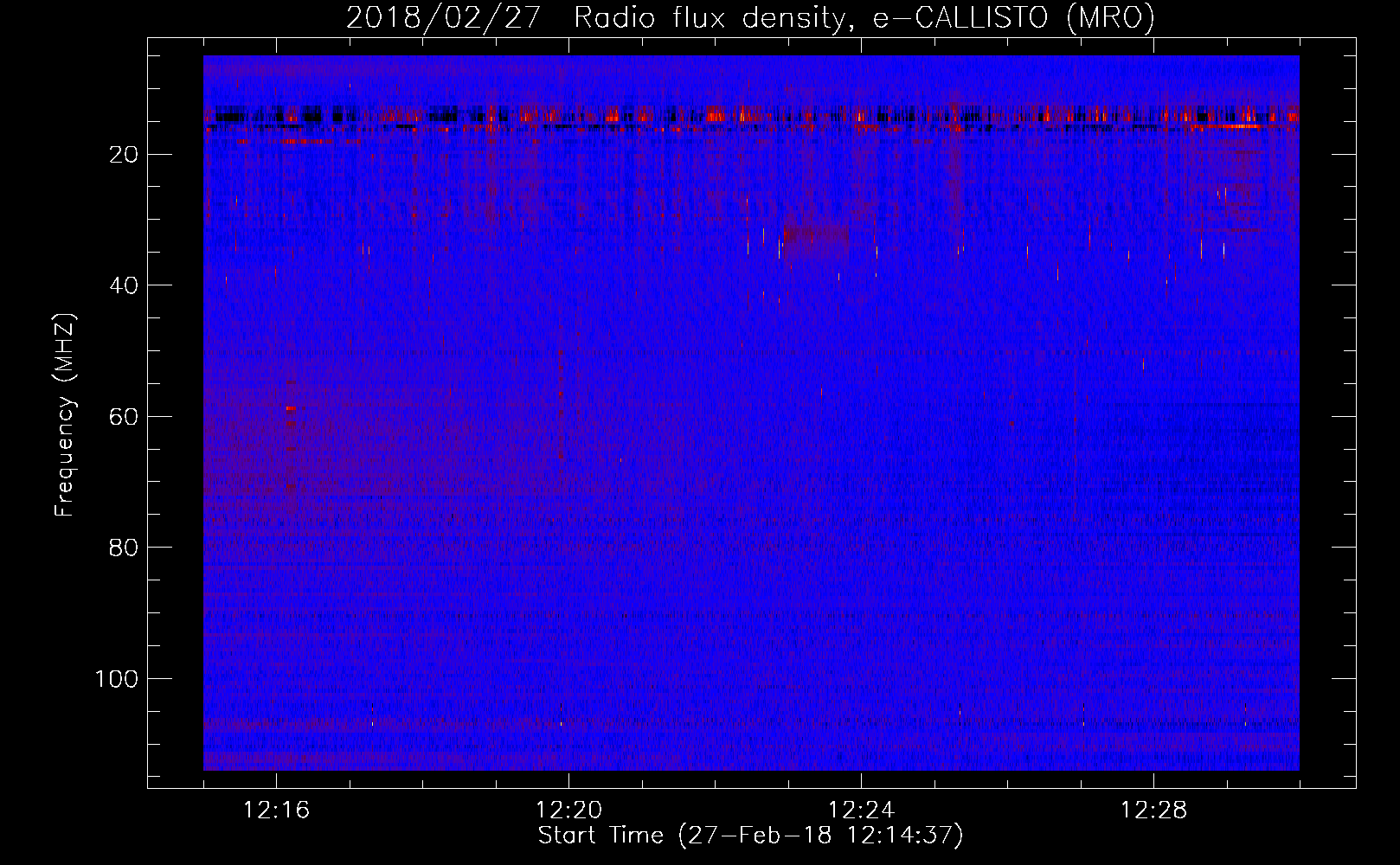Screen dimensions: 1400x865
Task: Click the plot title '2018/02/27 Radio flux density'
Action: (x=596, y=18)
